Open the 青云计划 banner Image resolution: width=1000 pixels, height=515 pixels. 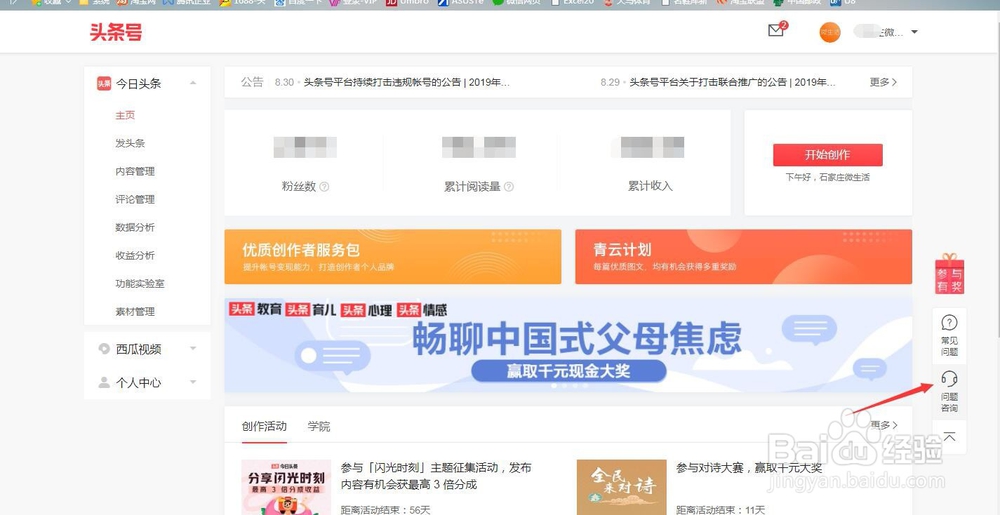pos(744,257)
